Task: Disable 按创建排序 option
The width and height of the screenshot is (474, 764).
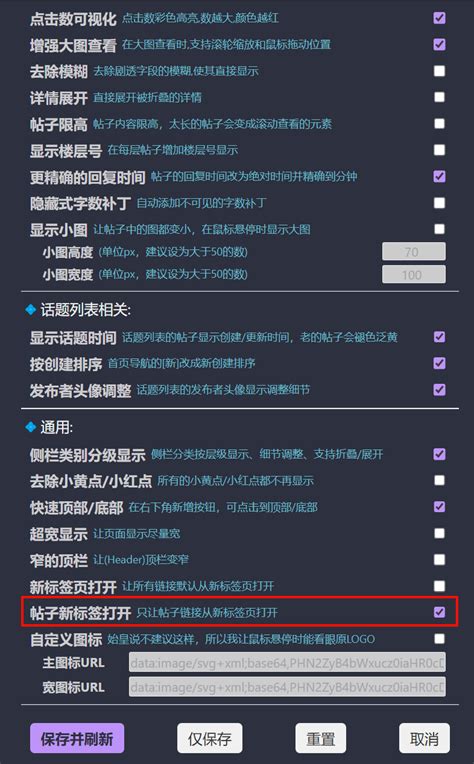Action: [439, 363]
